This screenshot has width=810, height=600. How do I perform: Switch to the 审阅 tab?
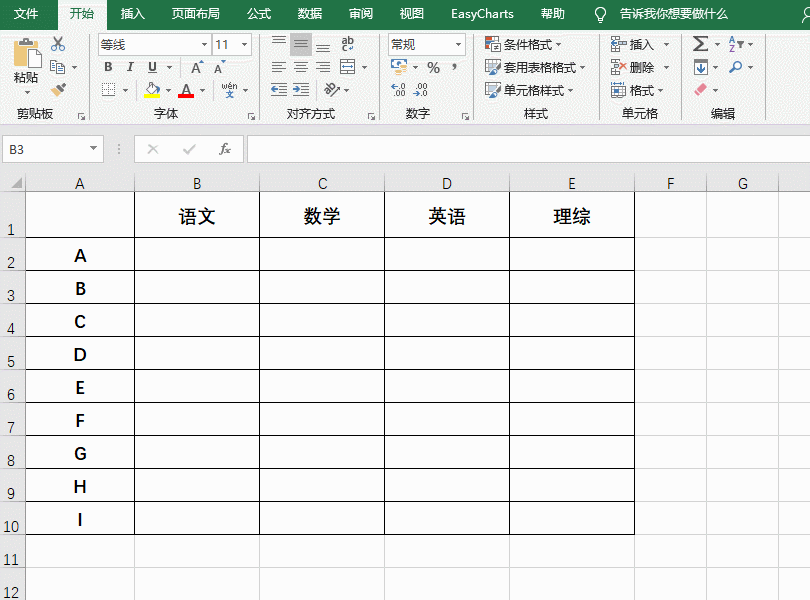(x=361, y=13)
